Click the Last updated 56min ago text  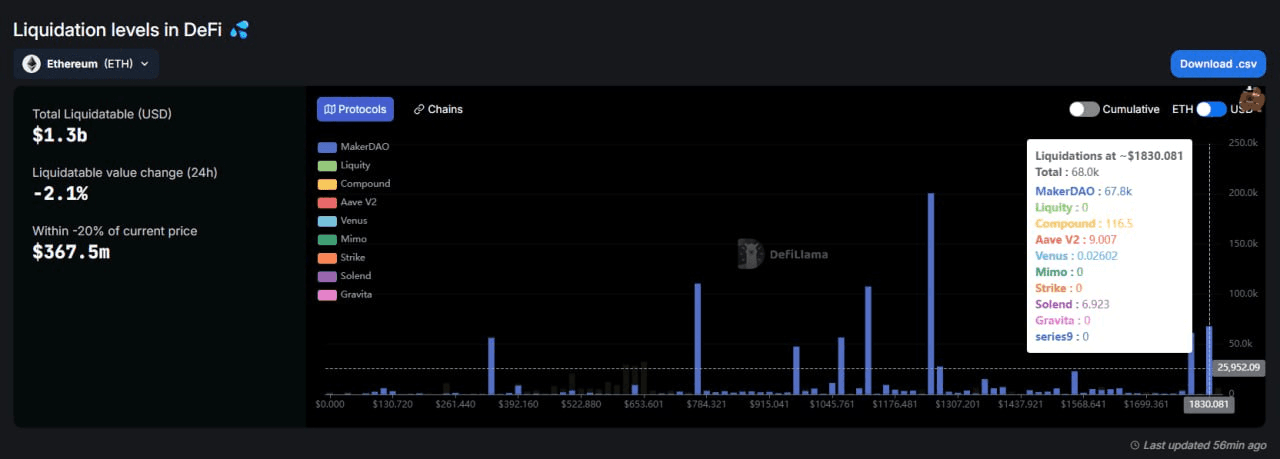click(1205, 445)
